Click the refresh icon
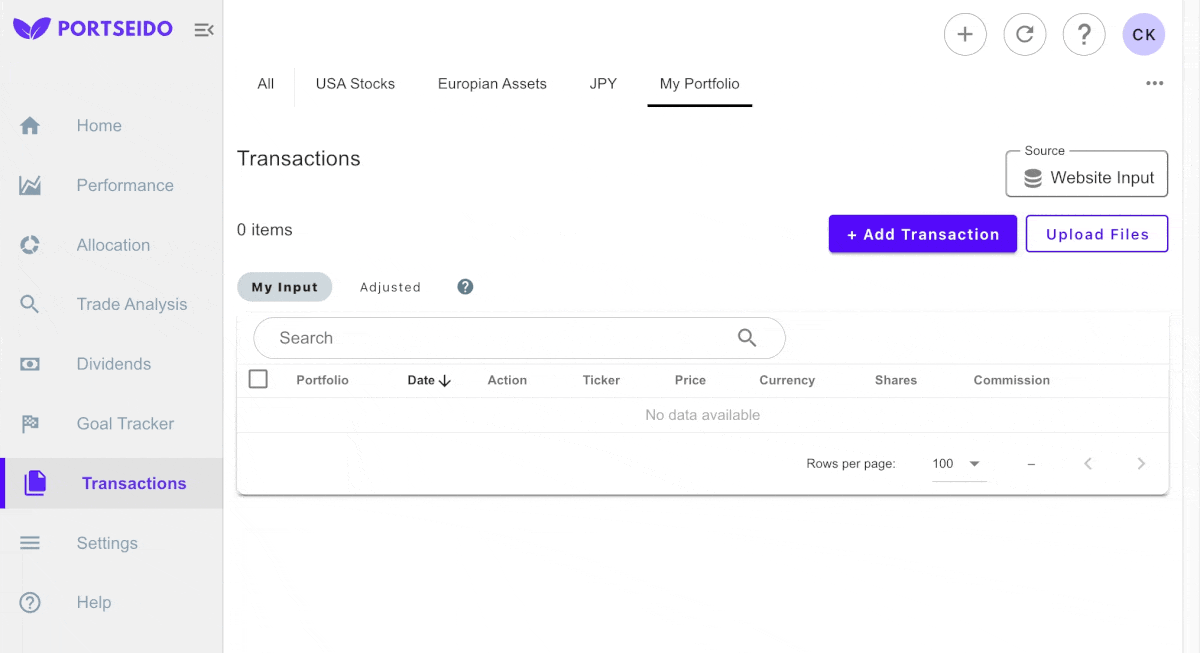 [x=1024, y=34]
